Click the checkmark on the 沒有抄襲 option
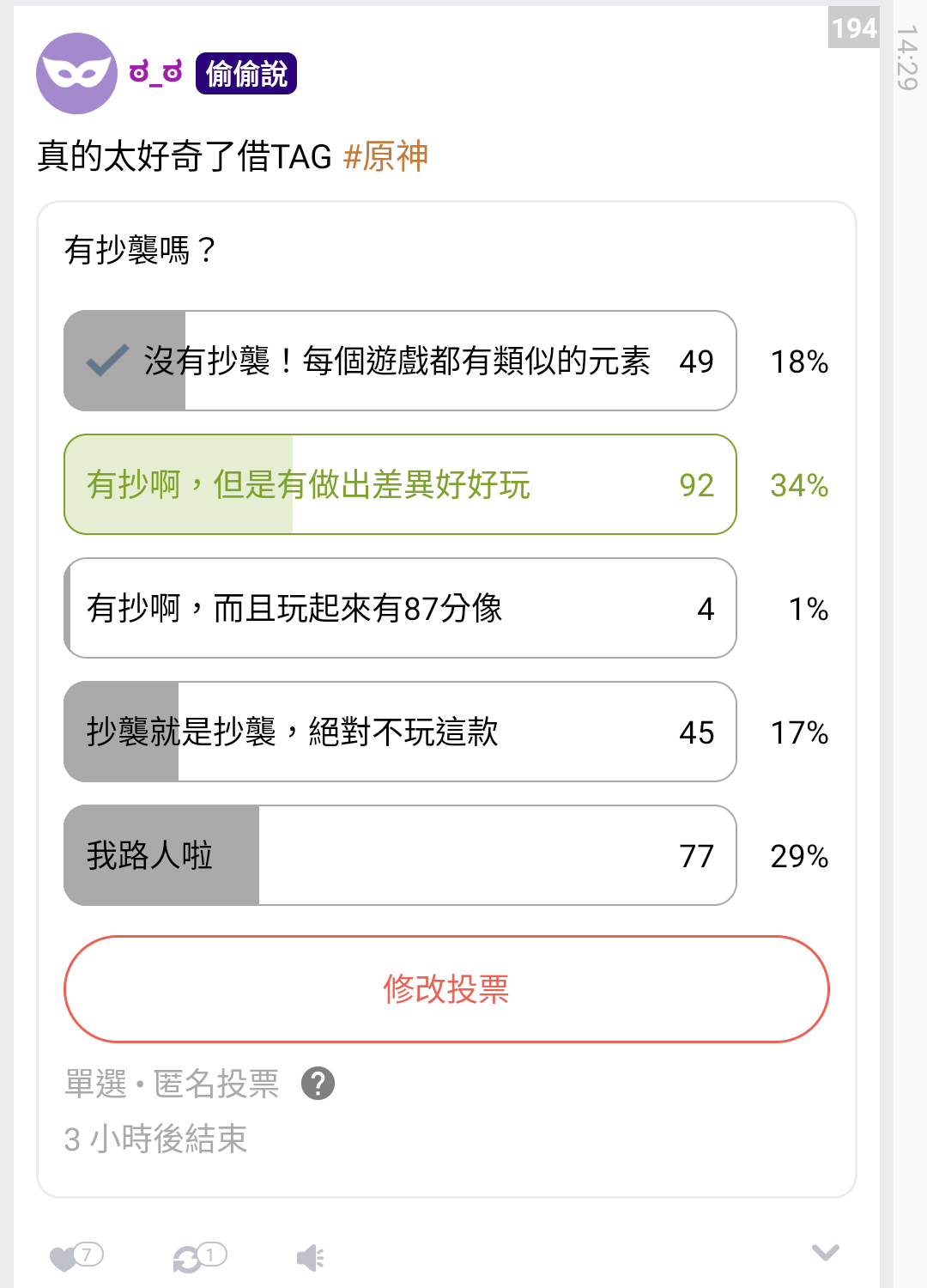 [x=108, y=361]
